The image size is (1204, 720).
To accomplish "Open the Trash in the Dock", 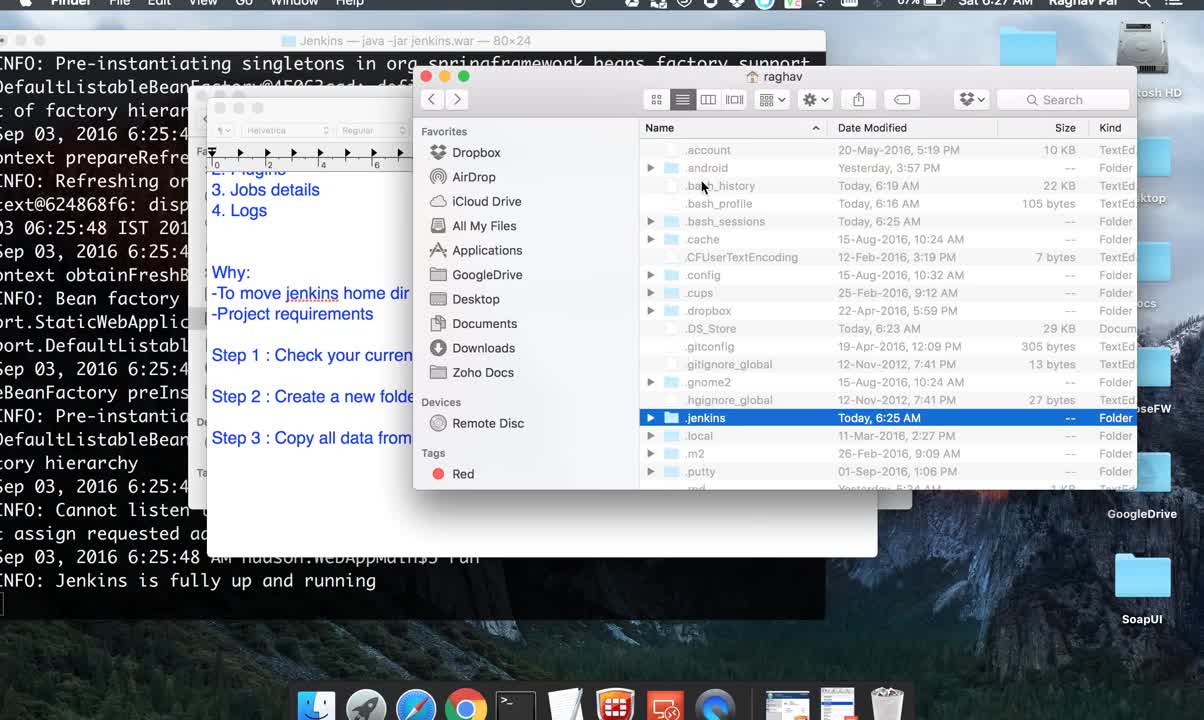I will (887, 705).
